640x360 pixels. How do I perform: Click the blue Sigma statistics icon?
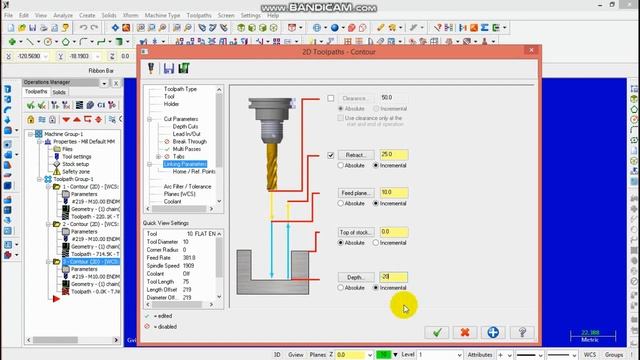[x=484, y=28]
